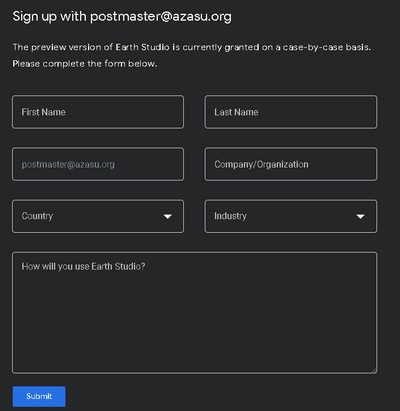Click the 'First Name' placeholder text
The image size is (400, 411).
coord(44,112)
